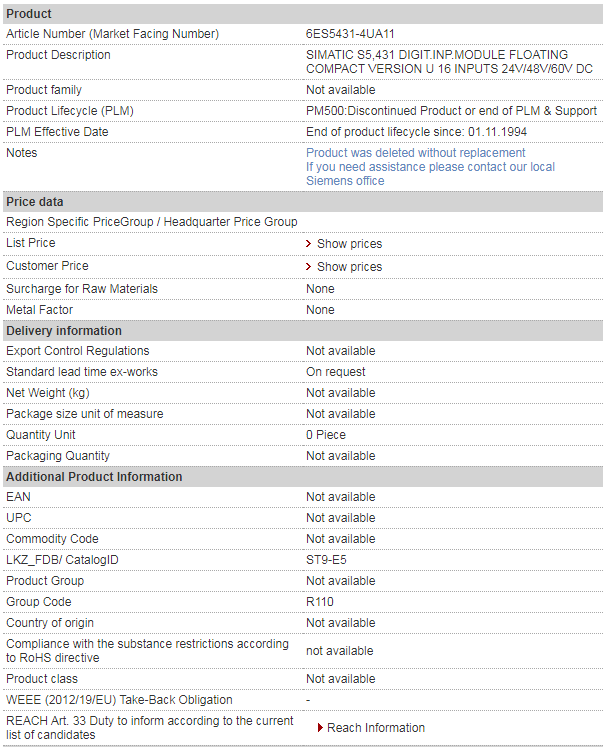This screenshot has width=607, height=747.
Task: Click the arrow icon next to List Price
Action: click(308, 244)
